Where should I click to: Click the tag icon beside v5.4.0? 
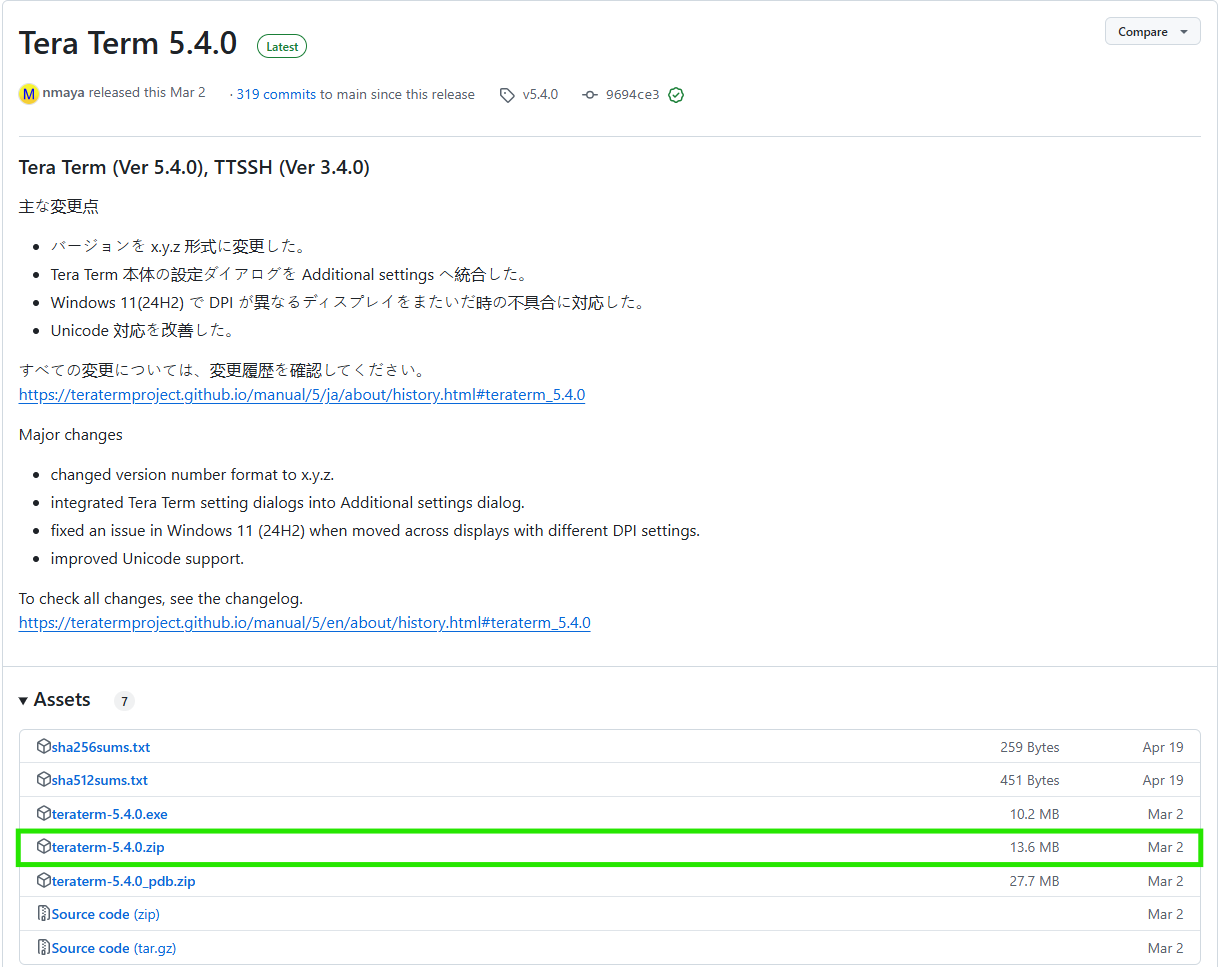pos(508,95)
